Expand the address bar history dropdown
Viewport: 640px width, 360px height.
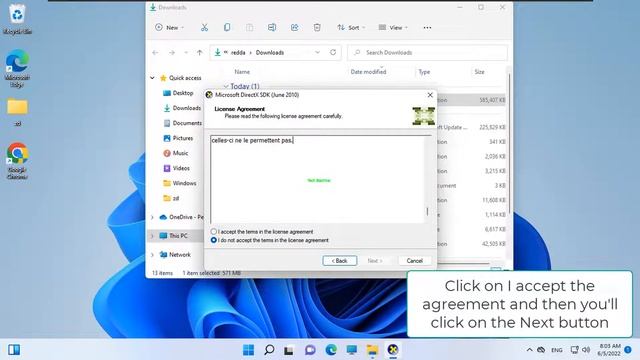[x=318, y=52]
